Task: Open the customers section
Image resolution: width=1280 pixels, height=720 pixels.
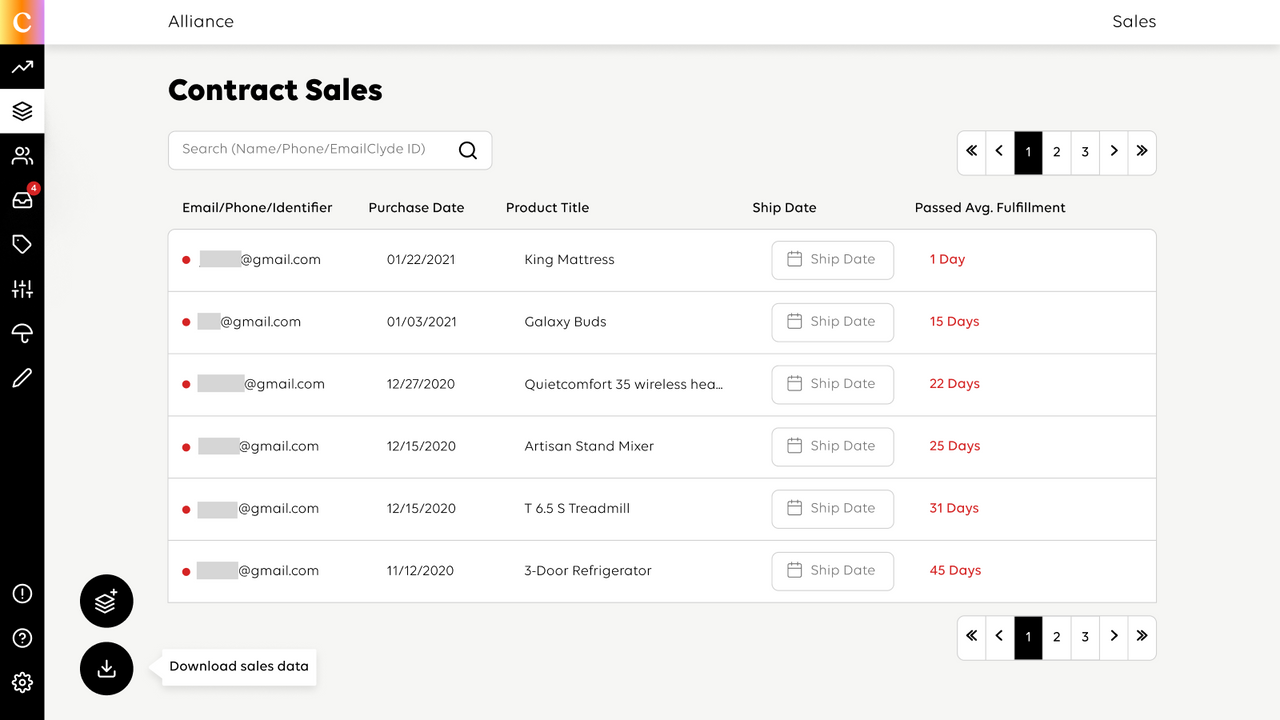Action: pos(22,155)
